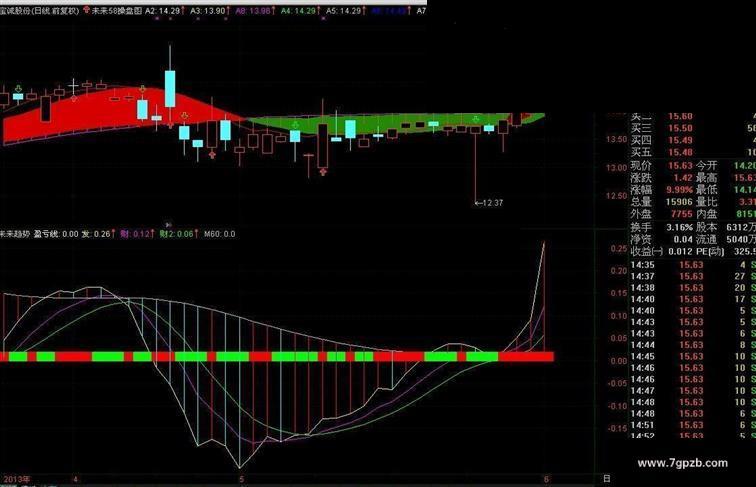Select the 盈亏线: 0.00 readout

(55, 234)
